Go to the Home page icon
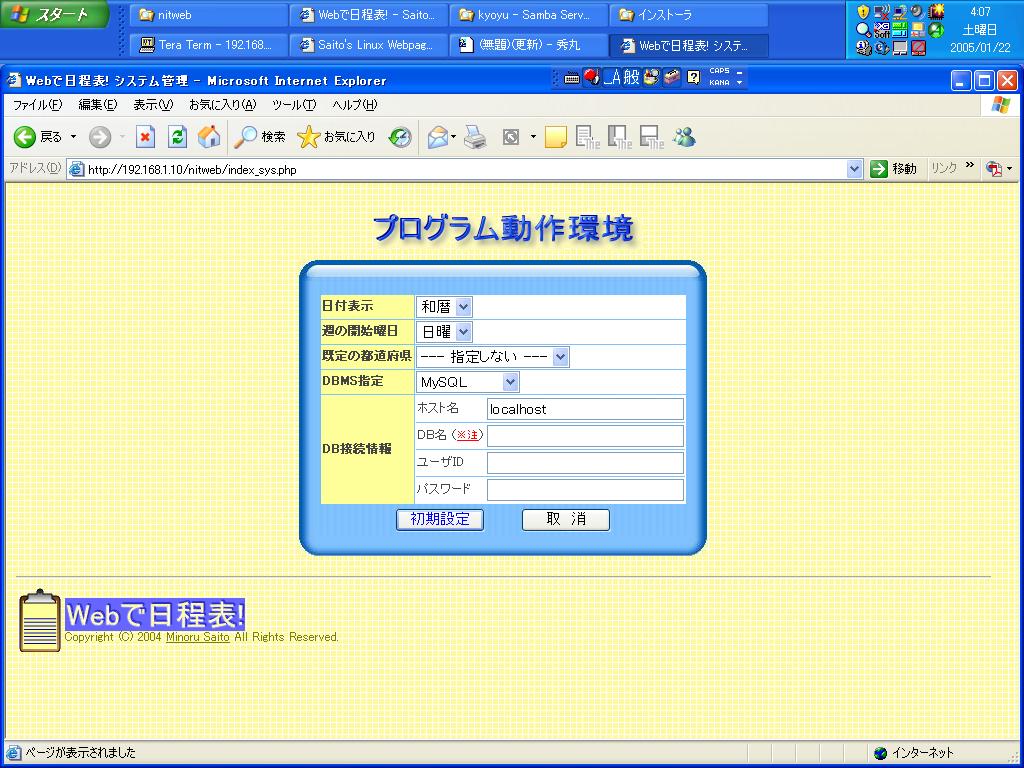The image size is (1024, 768). point(208,137)
